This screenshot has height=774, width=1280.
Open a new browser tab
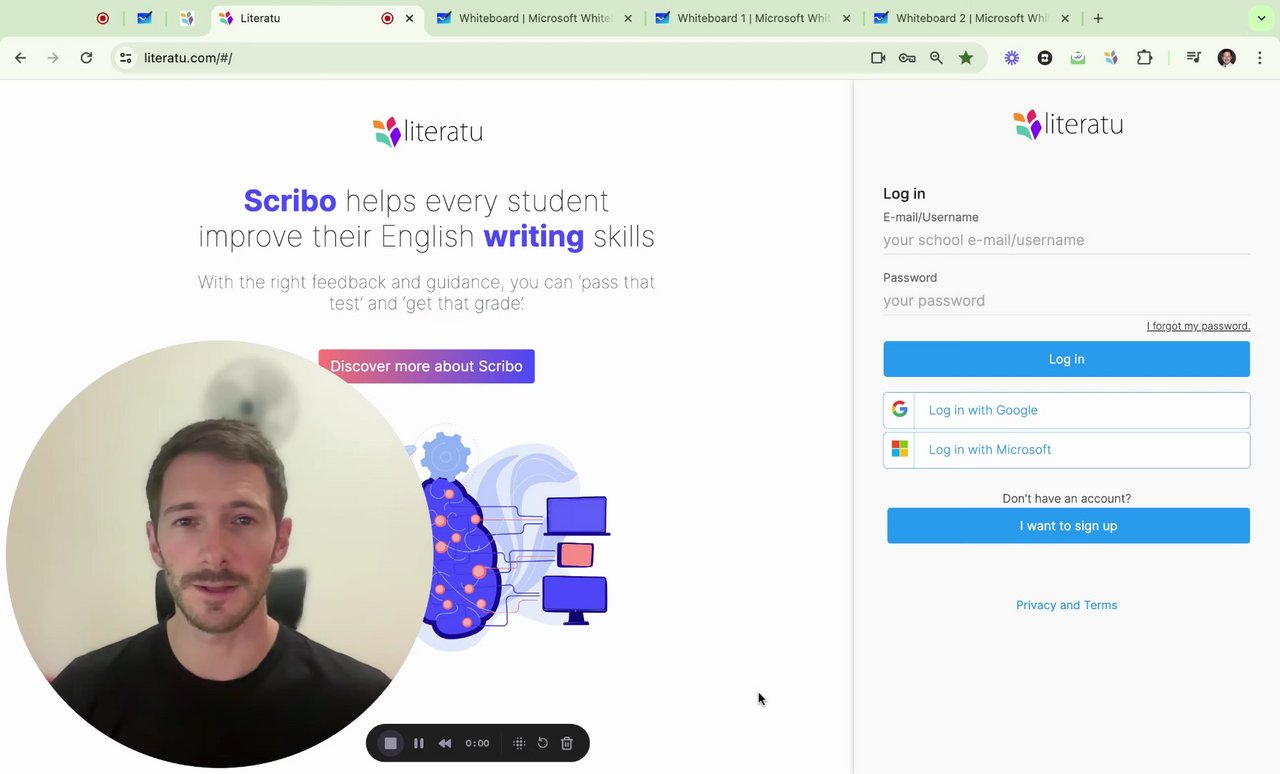pyautogui.click(x=1098, y=18)
